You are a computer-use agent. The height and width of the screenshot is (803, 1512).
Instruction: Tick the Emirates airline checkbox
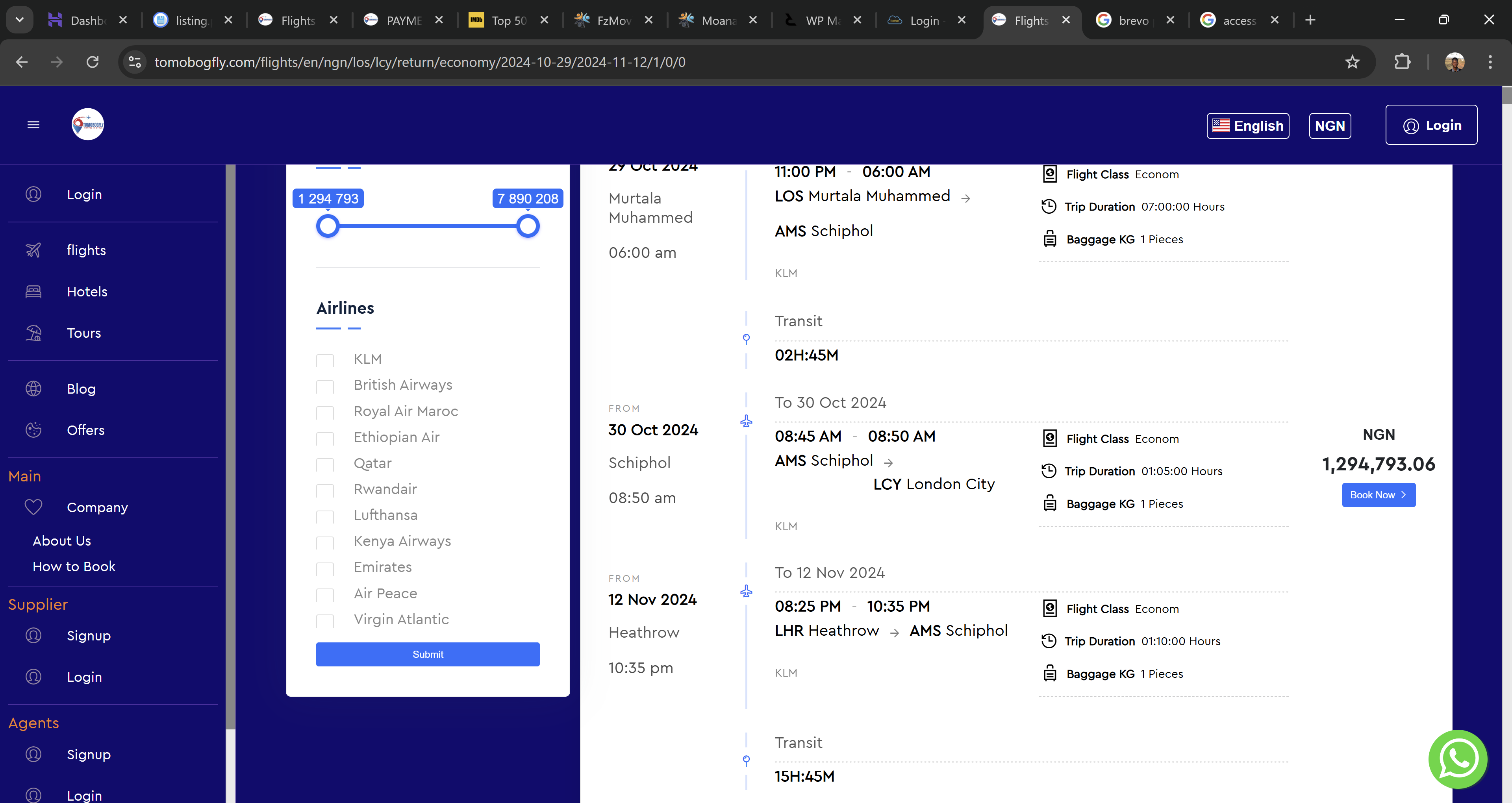click(324, 569)
